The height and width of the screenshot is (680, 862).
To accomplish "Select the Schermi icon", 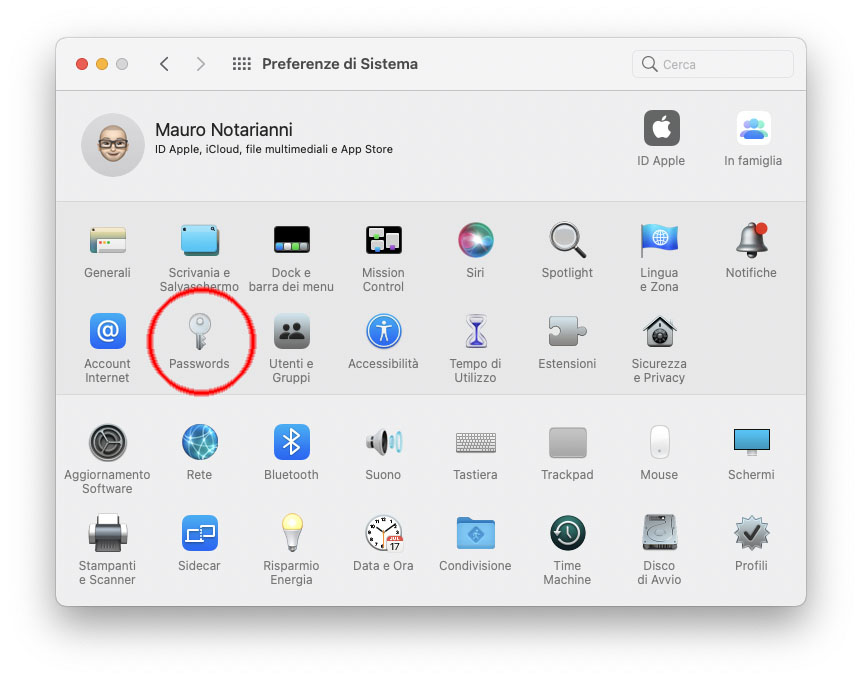I will (751, 442).
